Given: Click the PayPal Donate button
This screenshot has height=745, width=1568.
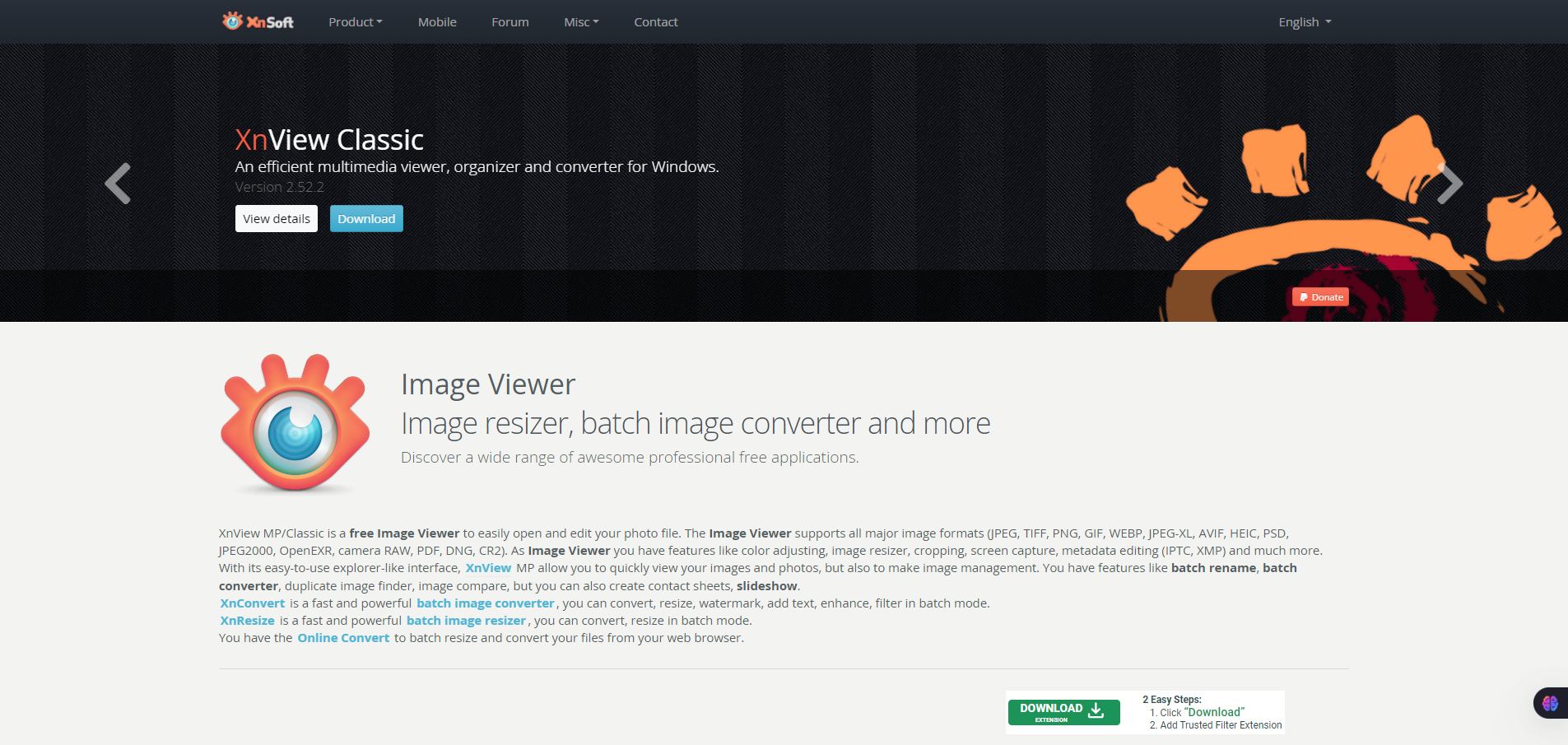Looking at the screenshot, I should [x=1320, y=297].
